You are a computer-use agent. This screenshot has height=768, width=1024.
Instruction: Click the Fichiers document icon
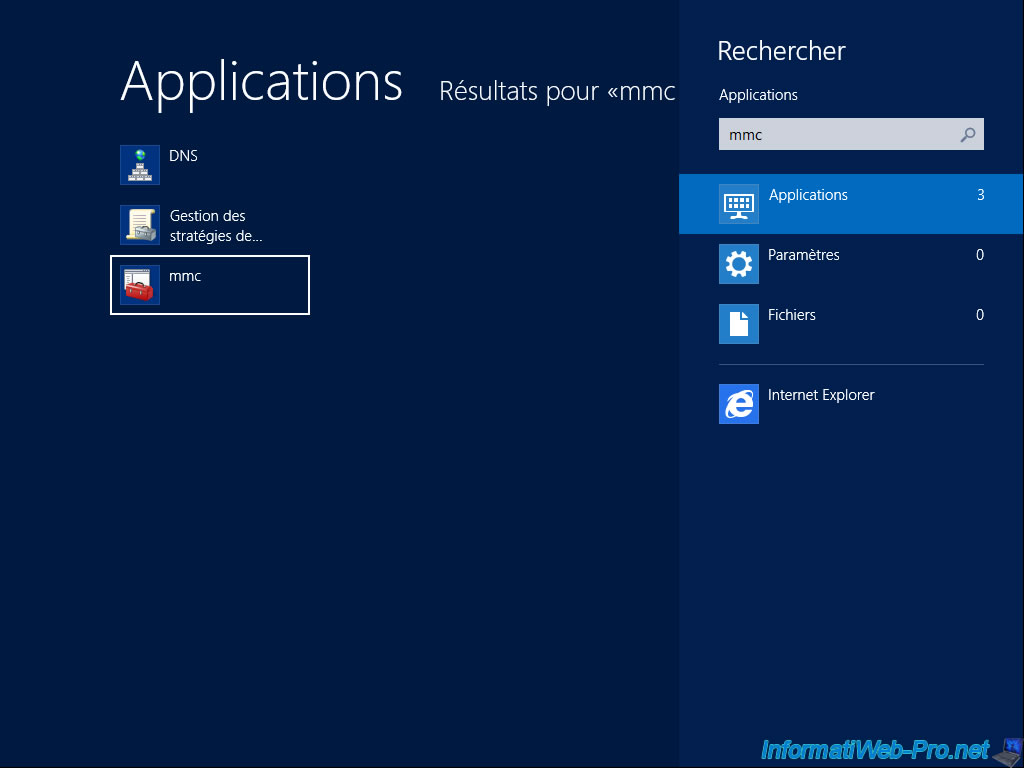(739, 324)
